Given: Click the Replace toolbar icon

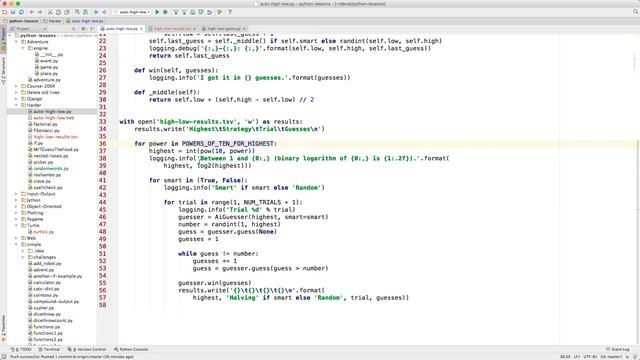Looking at the screenshot, I should click(x=86, y=12).
